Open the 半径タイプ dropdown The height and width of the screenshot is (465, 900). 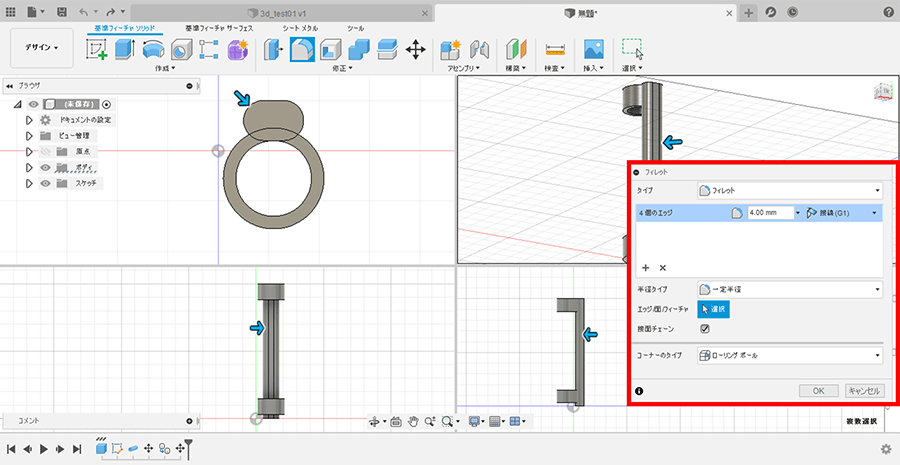pos(789,289)
